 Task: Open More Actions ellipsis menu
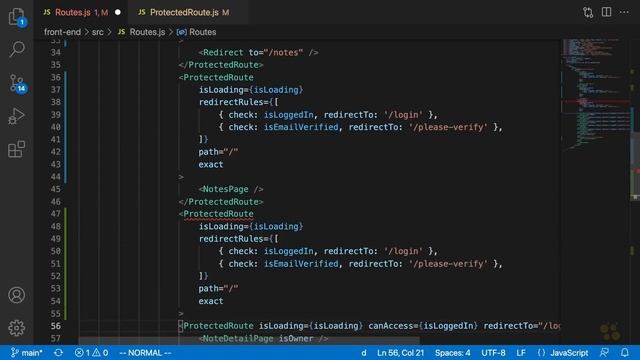[624, 12]
